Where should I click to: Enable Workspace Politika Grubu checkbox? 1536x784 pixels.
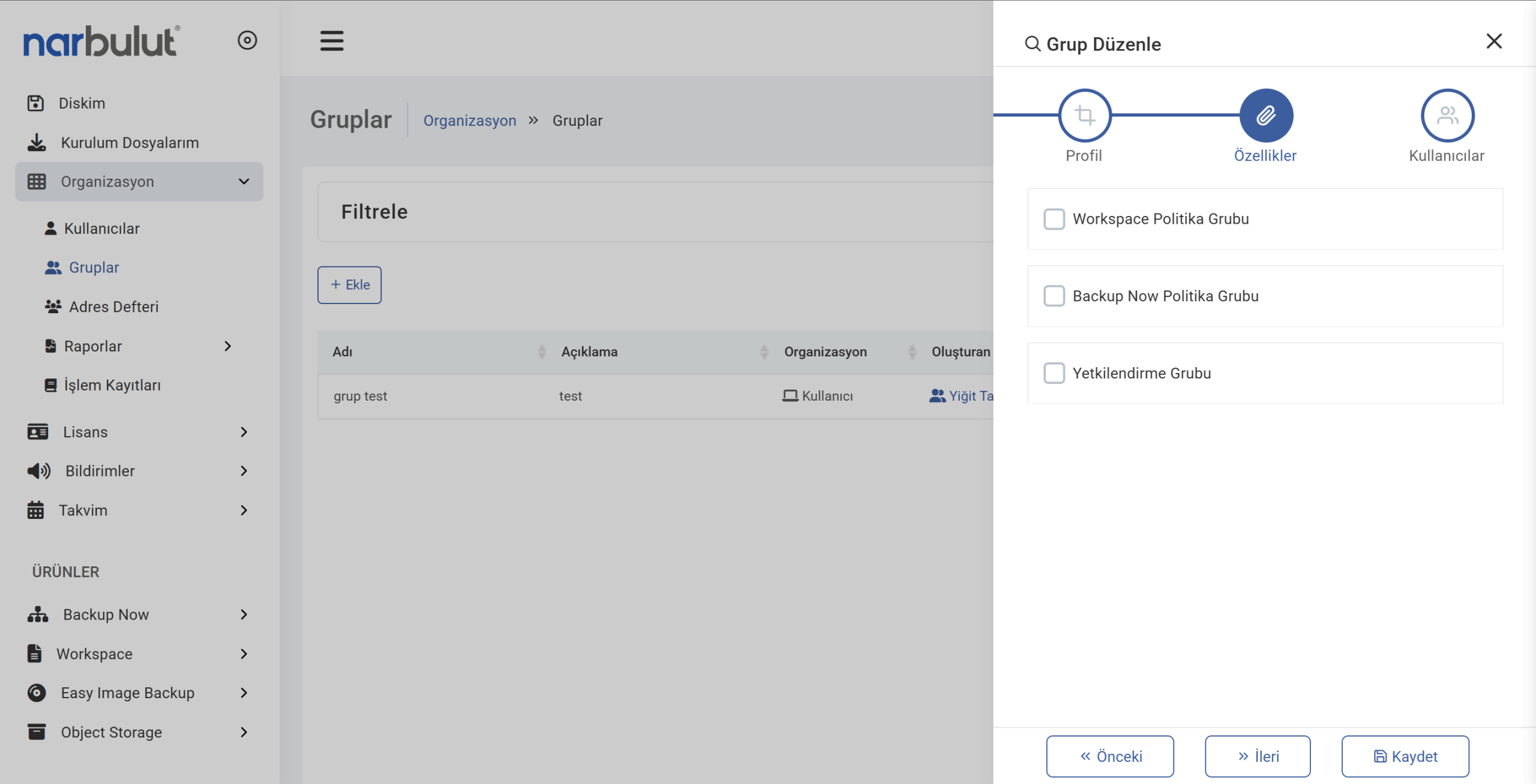click(x=1054, y=219)
